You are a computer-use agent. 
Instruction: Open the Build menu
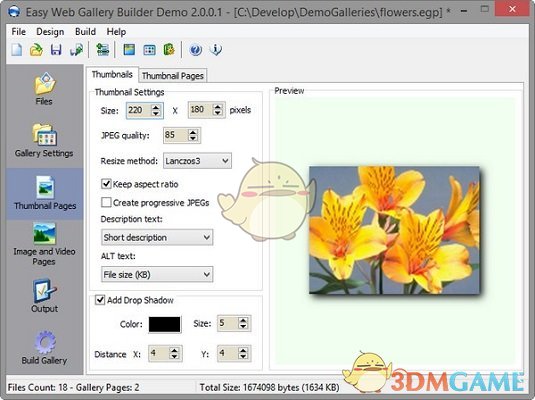(85, 32)
